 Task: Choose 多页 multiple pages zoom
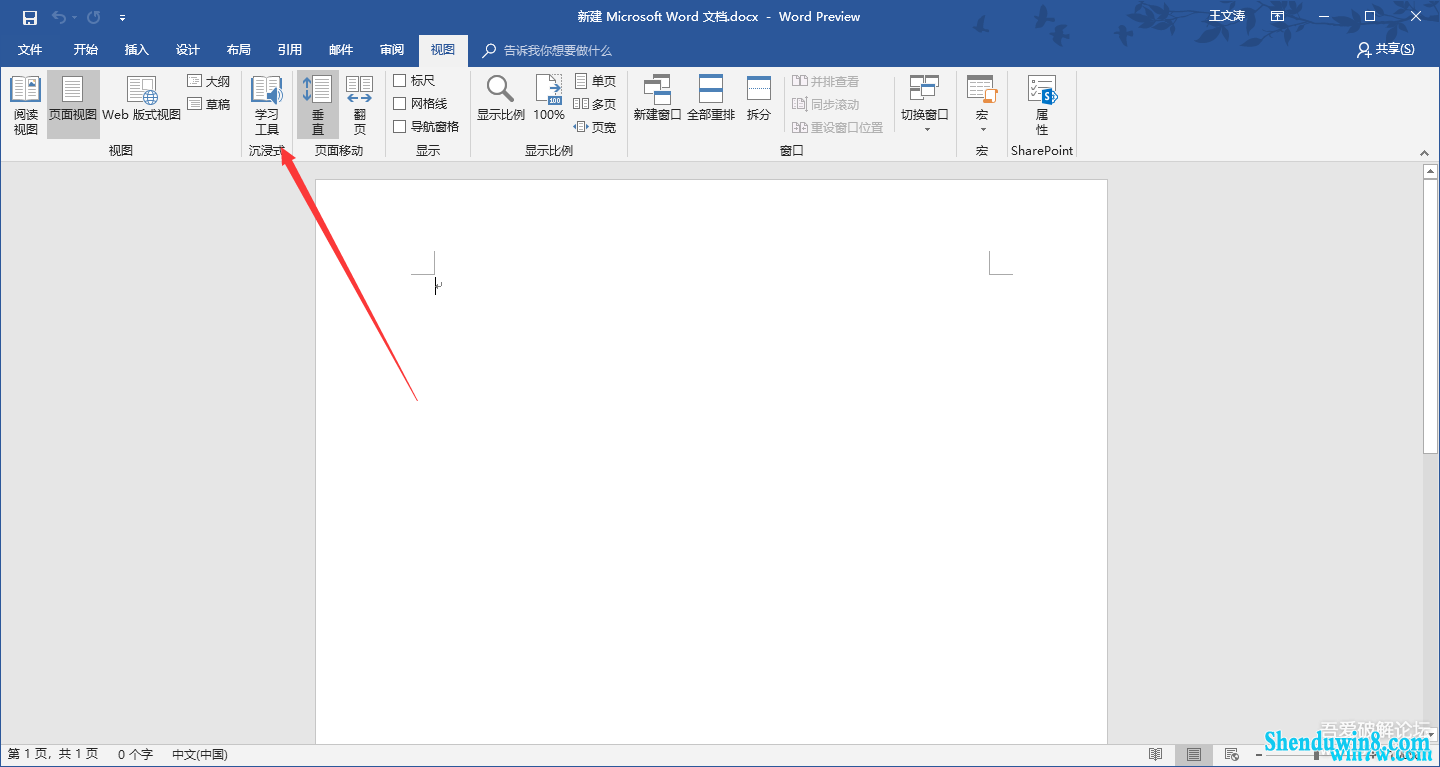(x=595, y=104)
